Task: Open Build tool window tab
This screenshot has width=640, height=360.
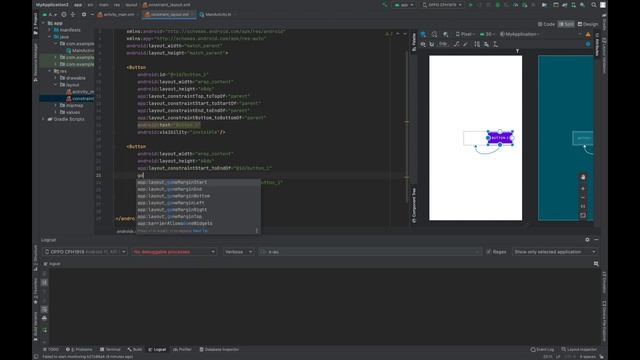Action: [135, 349]
